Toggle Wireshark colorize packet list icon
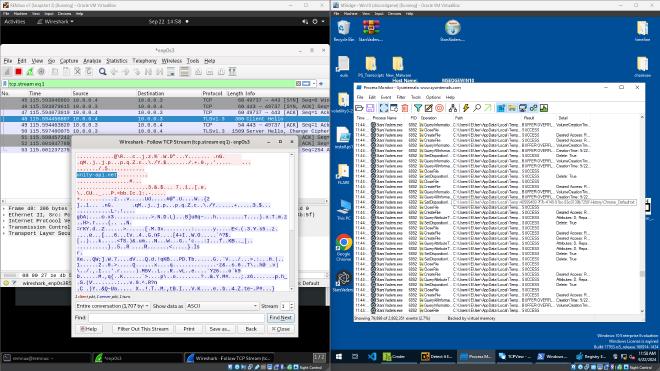 tap(184, 72)
